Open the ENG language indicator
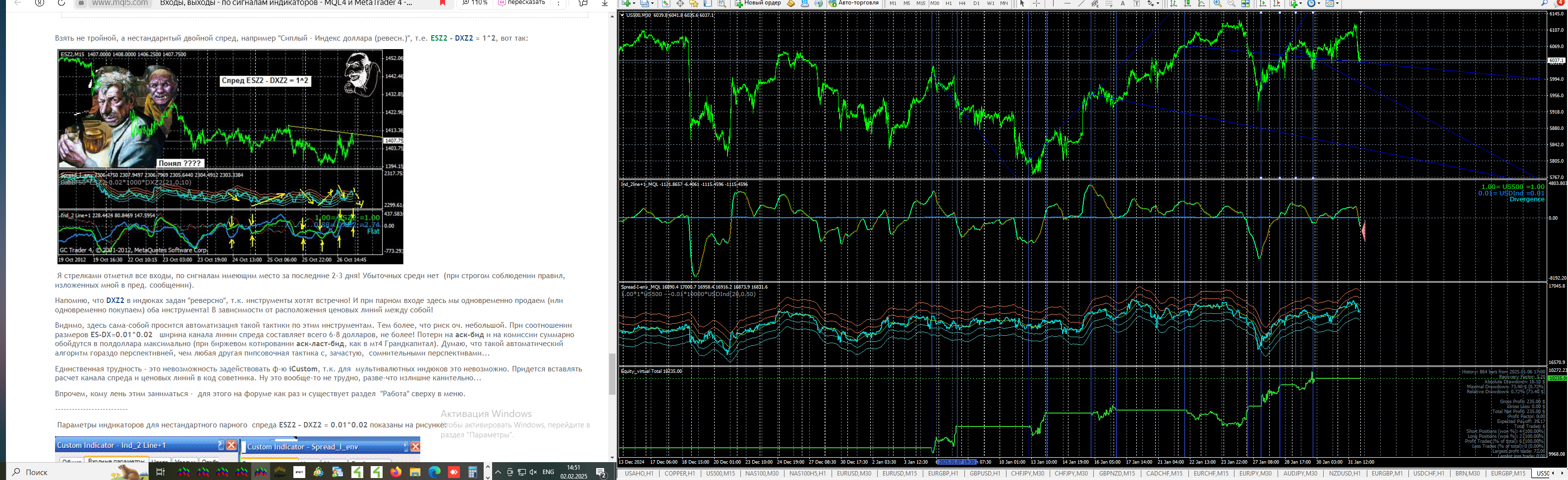1568x480 pixels. point(548,472)
